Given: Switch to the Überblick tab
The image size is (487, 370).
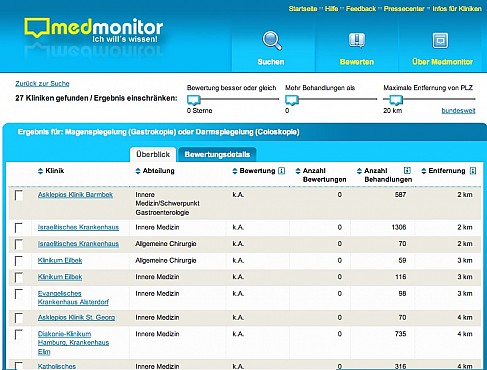Looking at the screenshot, I should (x=153, y=154).
